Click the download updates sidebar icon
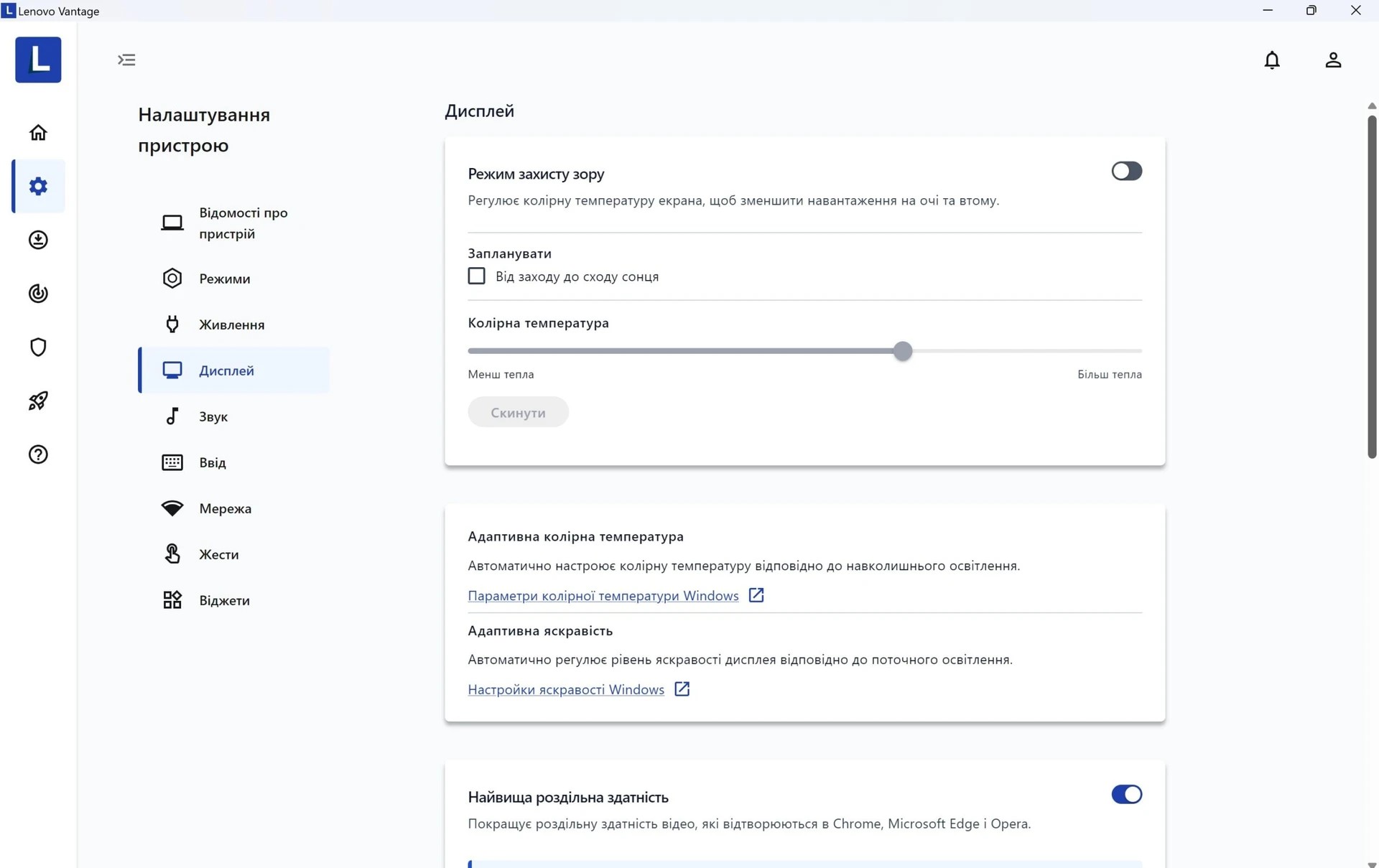 point(38,240)
